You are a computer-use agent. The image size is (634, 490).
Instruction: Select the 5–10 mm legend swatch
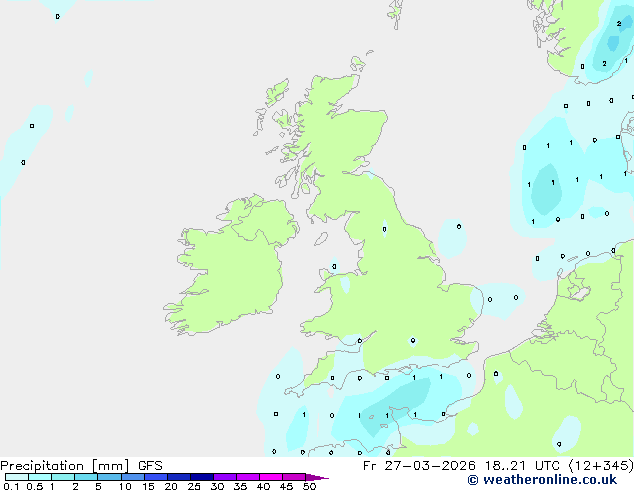[109, 477]
